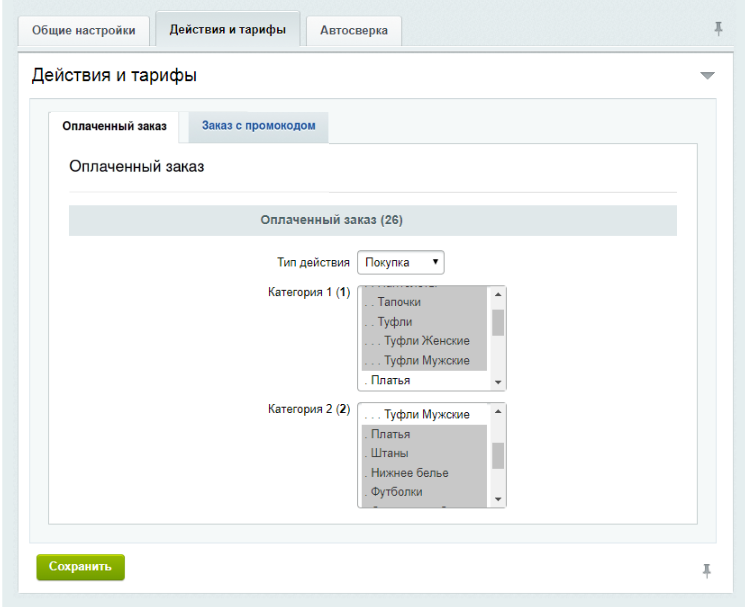Screen dimensions: 745x607
Task: Choose Туфли Женские in the Категория 1 list
Action: (420, 341)
